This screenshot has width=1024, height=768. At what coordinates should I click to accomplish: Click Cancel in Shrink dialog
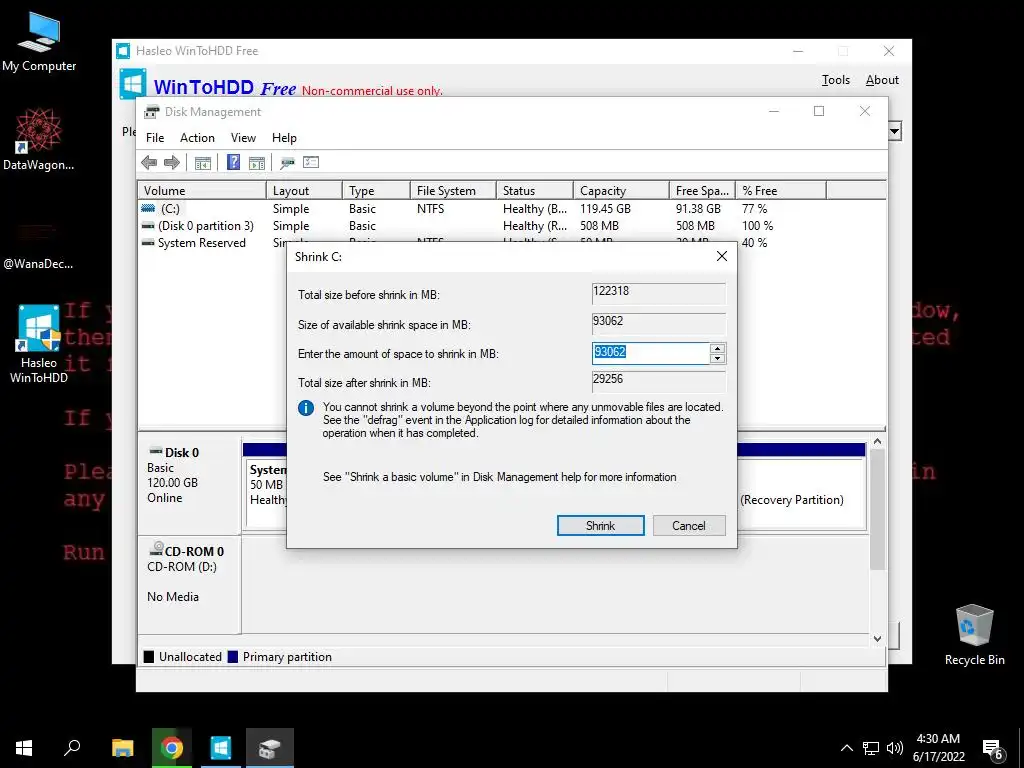[688, 526]
